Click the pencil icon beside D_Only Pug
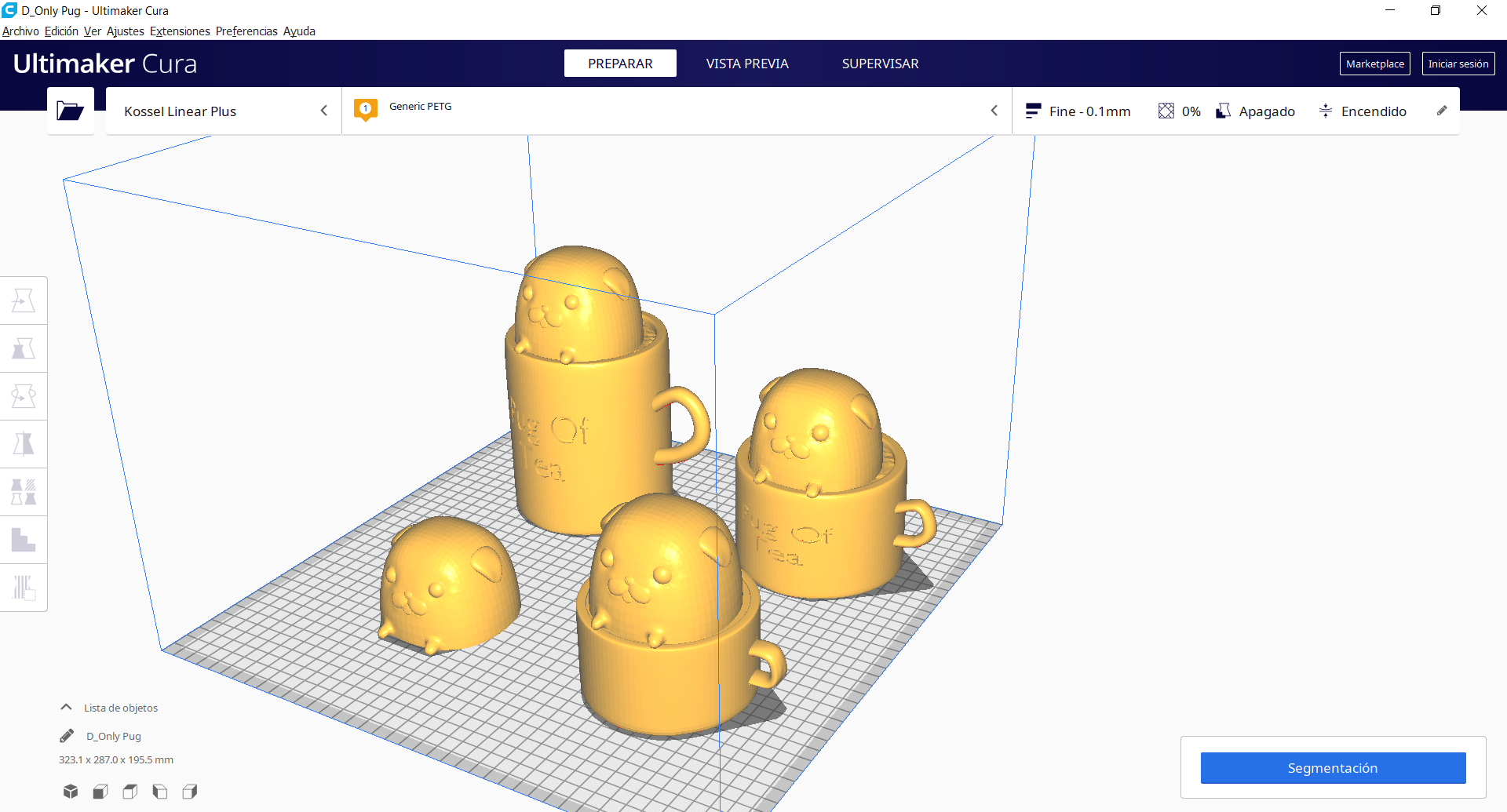This screenshot has height=812, width=1507. pos(68,736)
